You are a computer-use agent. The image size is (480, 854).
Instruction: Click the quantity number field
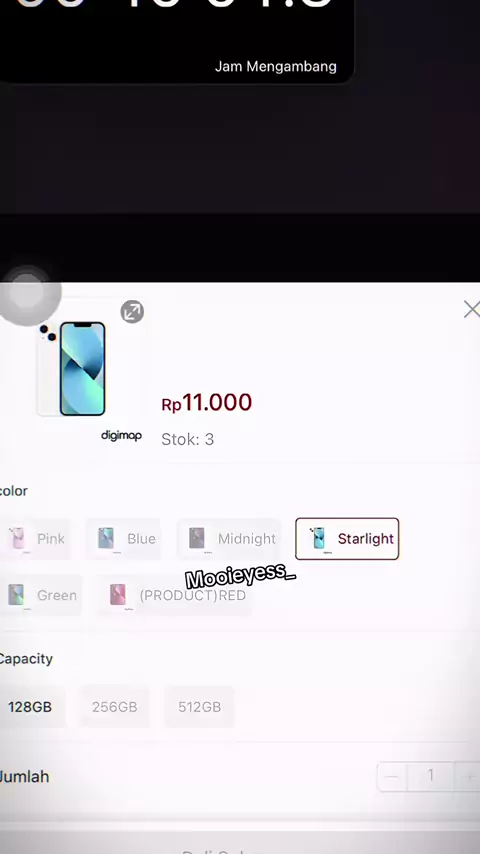tap(431, 777)
